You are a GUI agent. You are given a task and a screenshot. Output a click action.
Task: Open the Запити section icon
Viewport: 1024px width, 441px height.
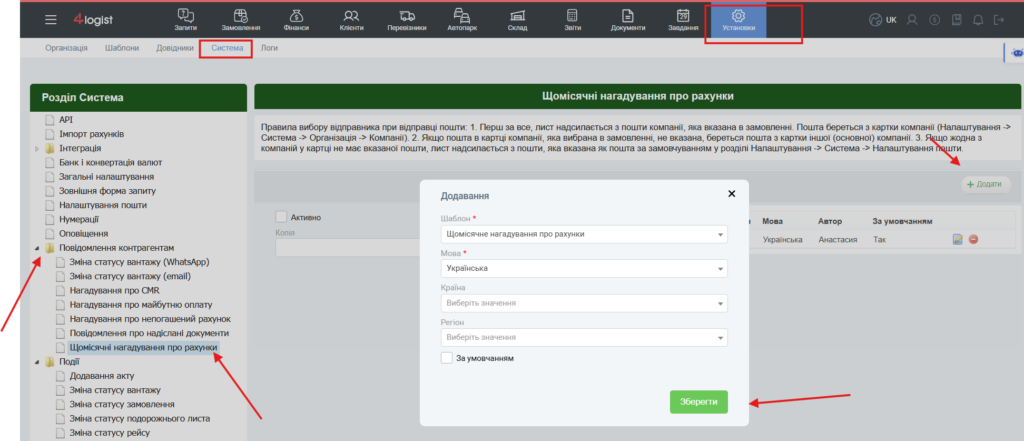click(x=185, y=15)
